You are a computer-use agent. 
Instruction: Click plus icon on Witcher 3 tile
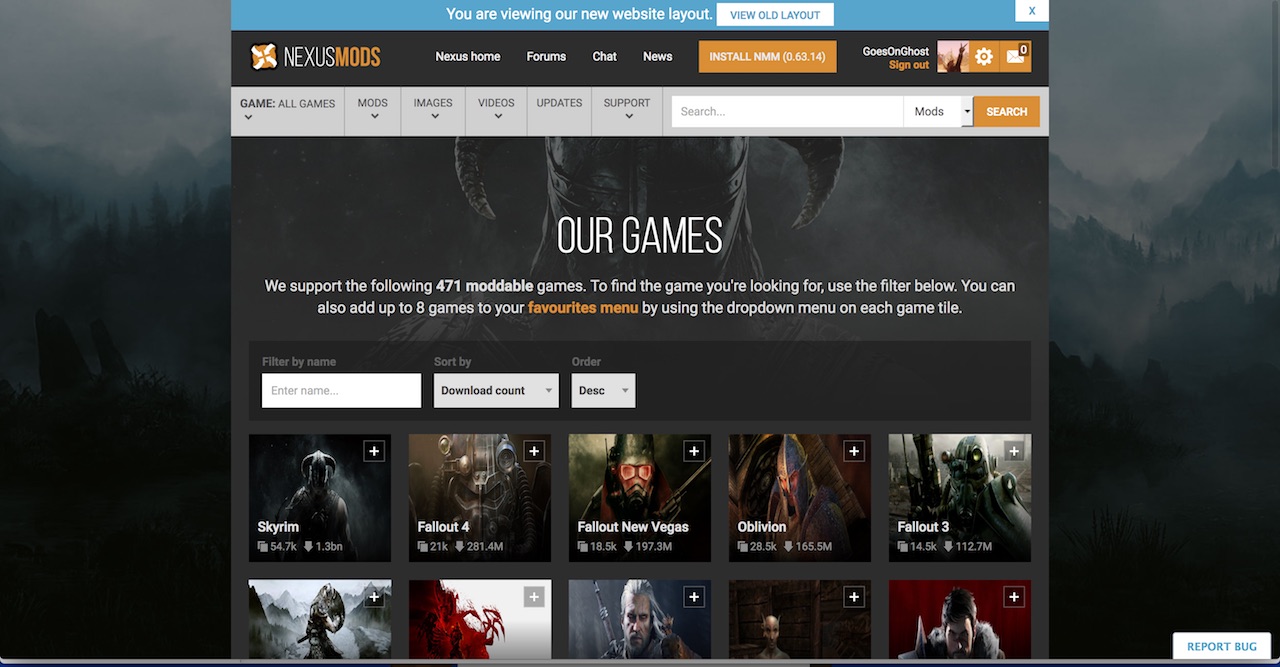694,597
